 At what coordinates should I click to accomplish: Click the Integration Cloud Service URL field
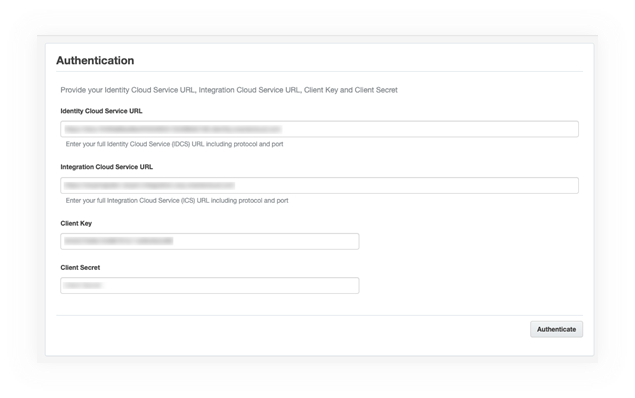[319, 185]
